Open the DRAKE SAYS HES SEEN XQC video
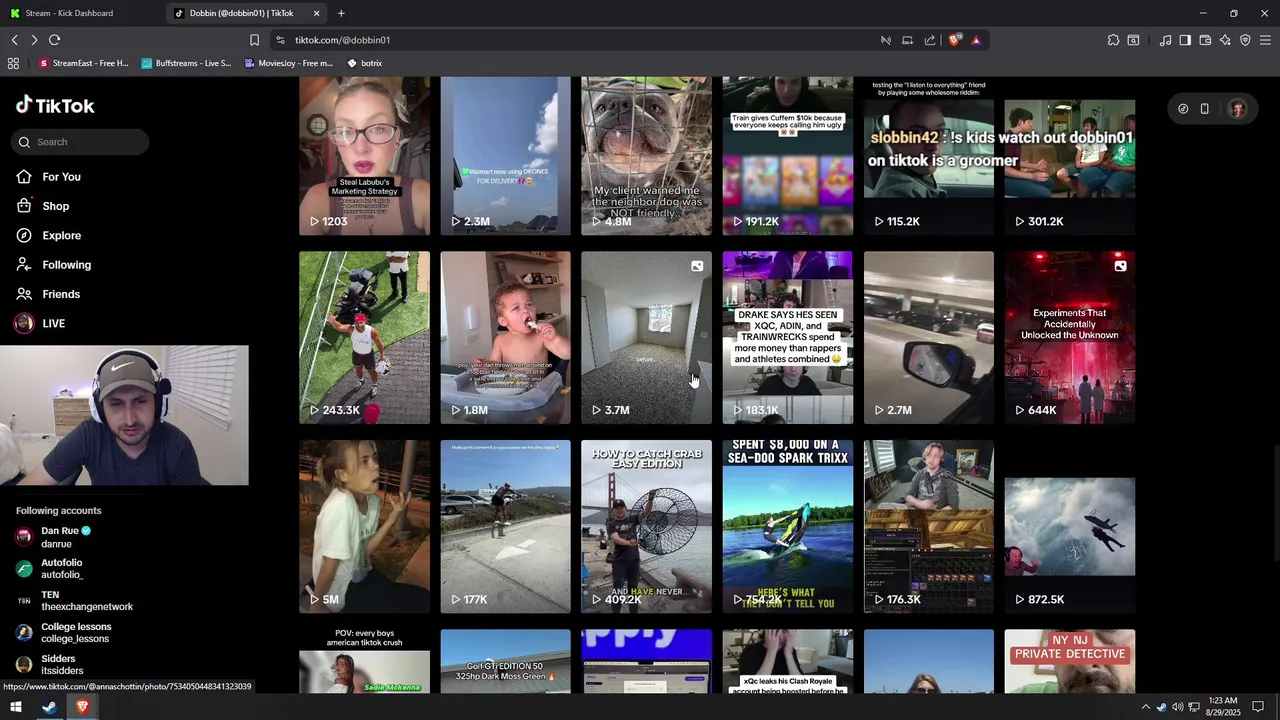The height and width of the screenshot is (720, 1280). point(787,338)
